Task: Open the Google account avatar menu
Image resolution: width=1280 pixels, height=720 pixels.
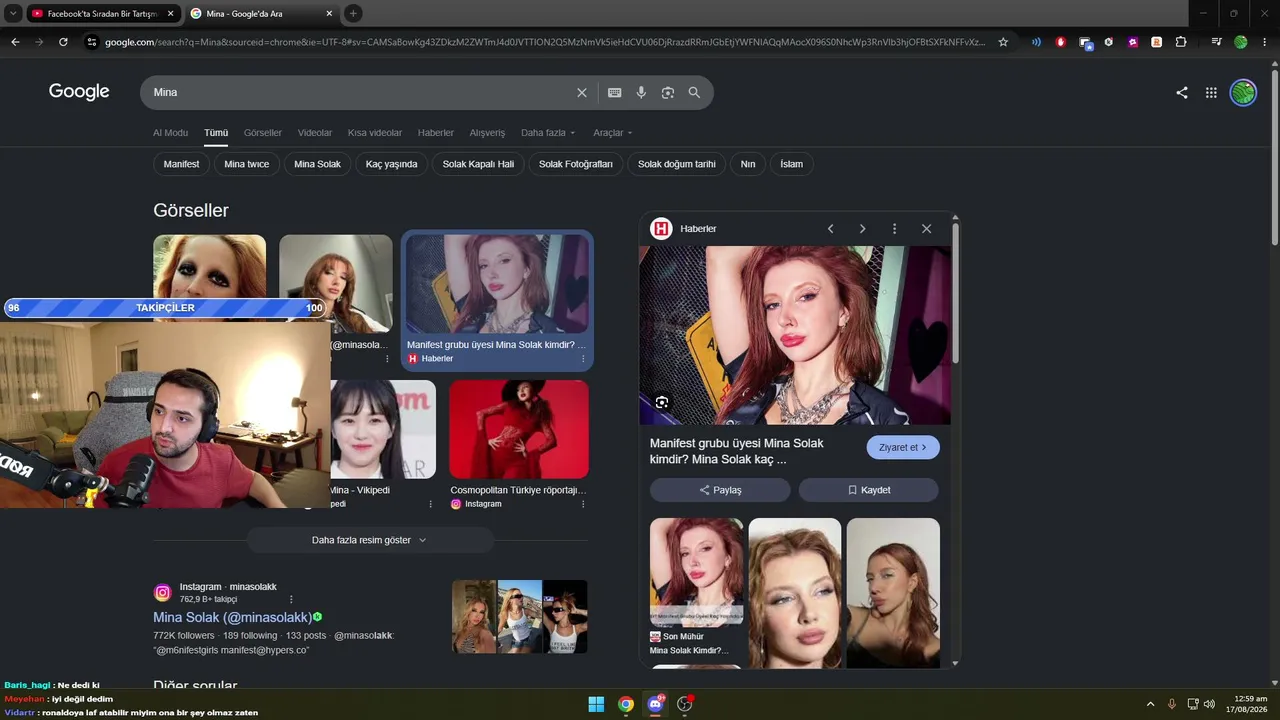Action: [x=1243, y=92]
